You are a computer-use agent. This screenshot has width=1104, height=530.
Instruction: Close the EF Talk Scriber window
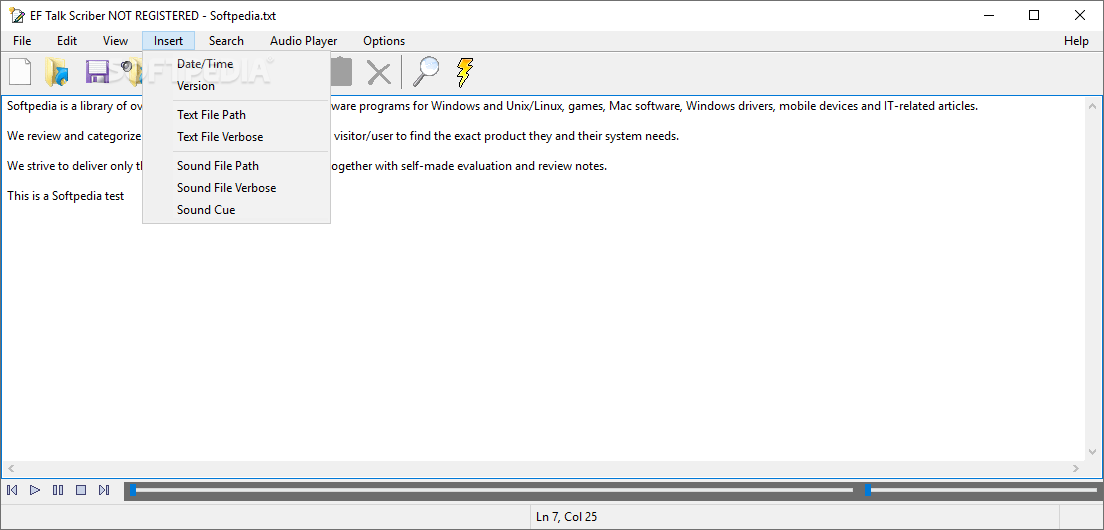(1079, 15)
